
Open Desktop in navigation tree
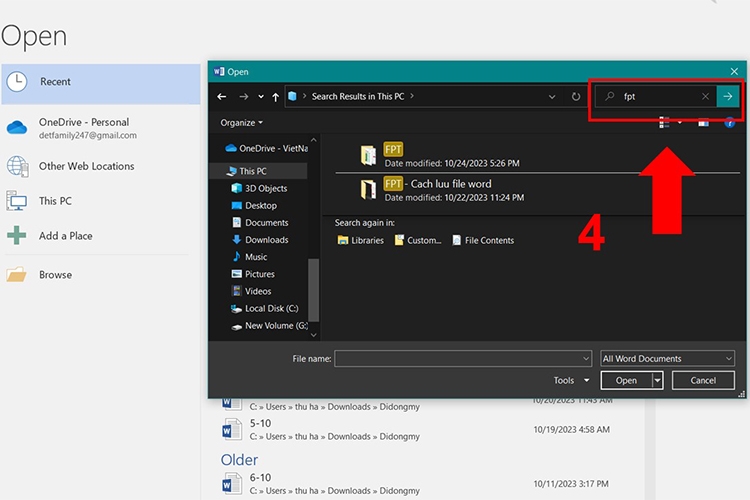[254, 206]
